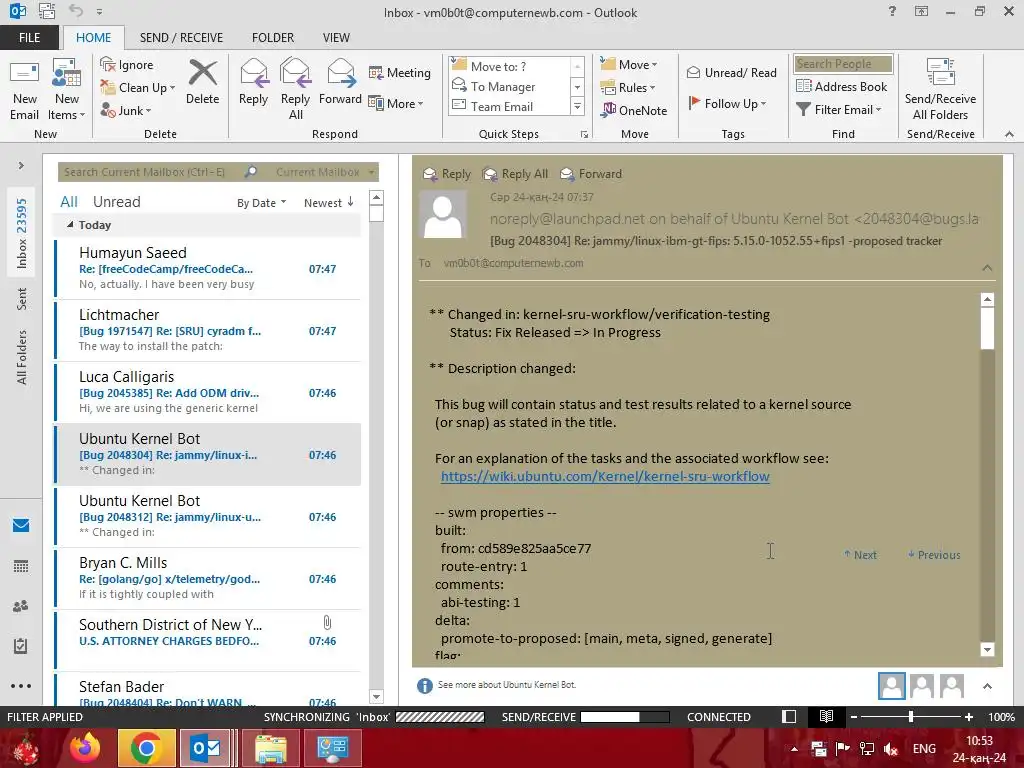Screen dimensions: 1024x768
Task: Switch to the SEND / RECEIVE tab
Action: [x=181, y=37]
